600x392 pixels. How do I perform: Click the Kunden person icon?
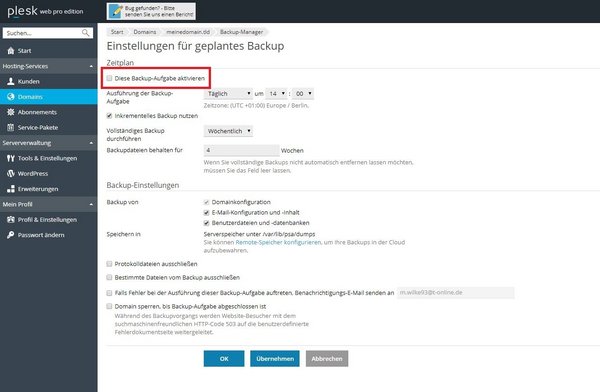coord(11,81)
